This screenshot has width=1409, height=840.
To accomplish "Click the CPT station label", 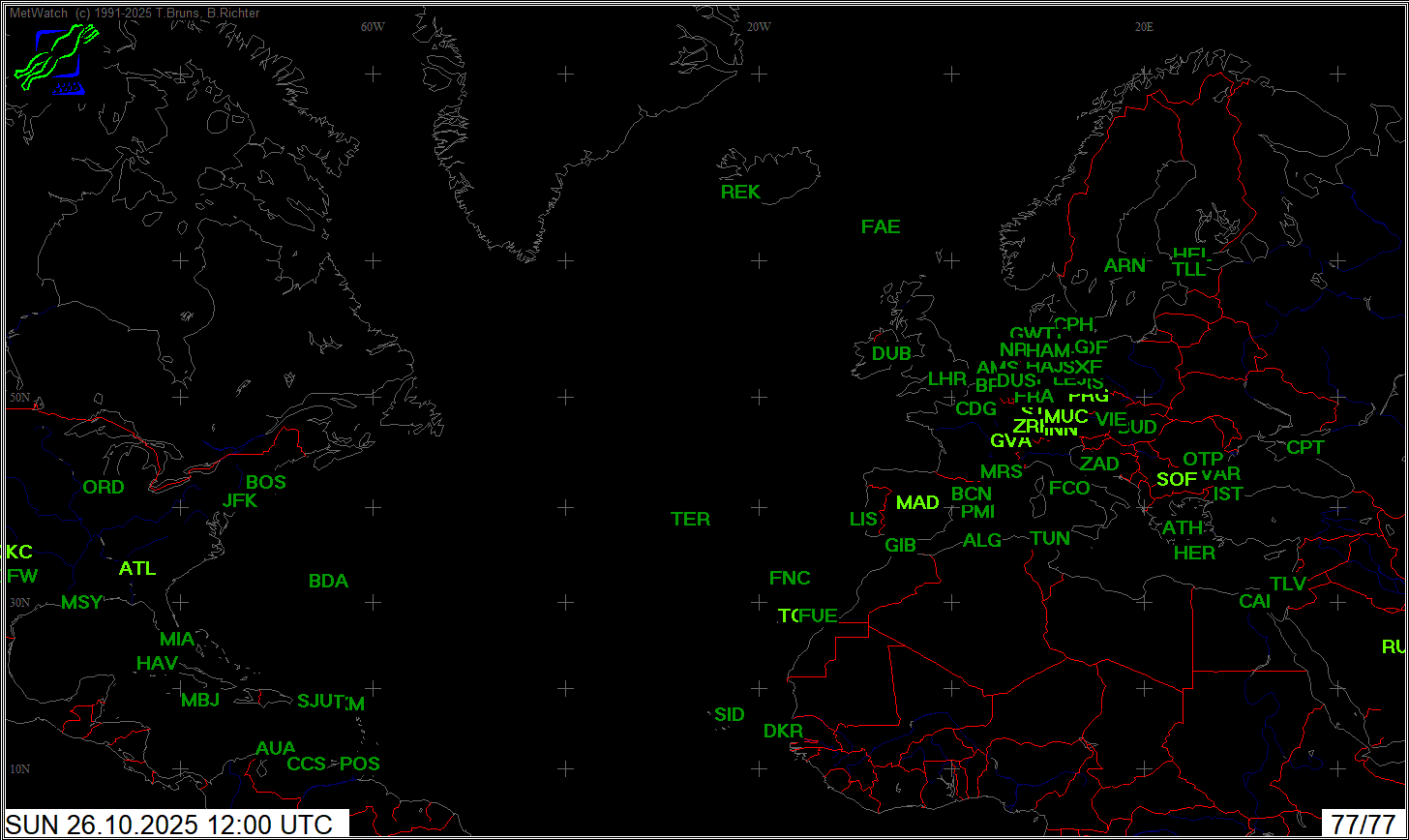I will pos(1304,448).
